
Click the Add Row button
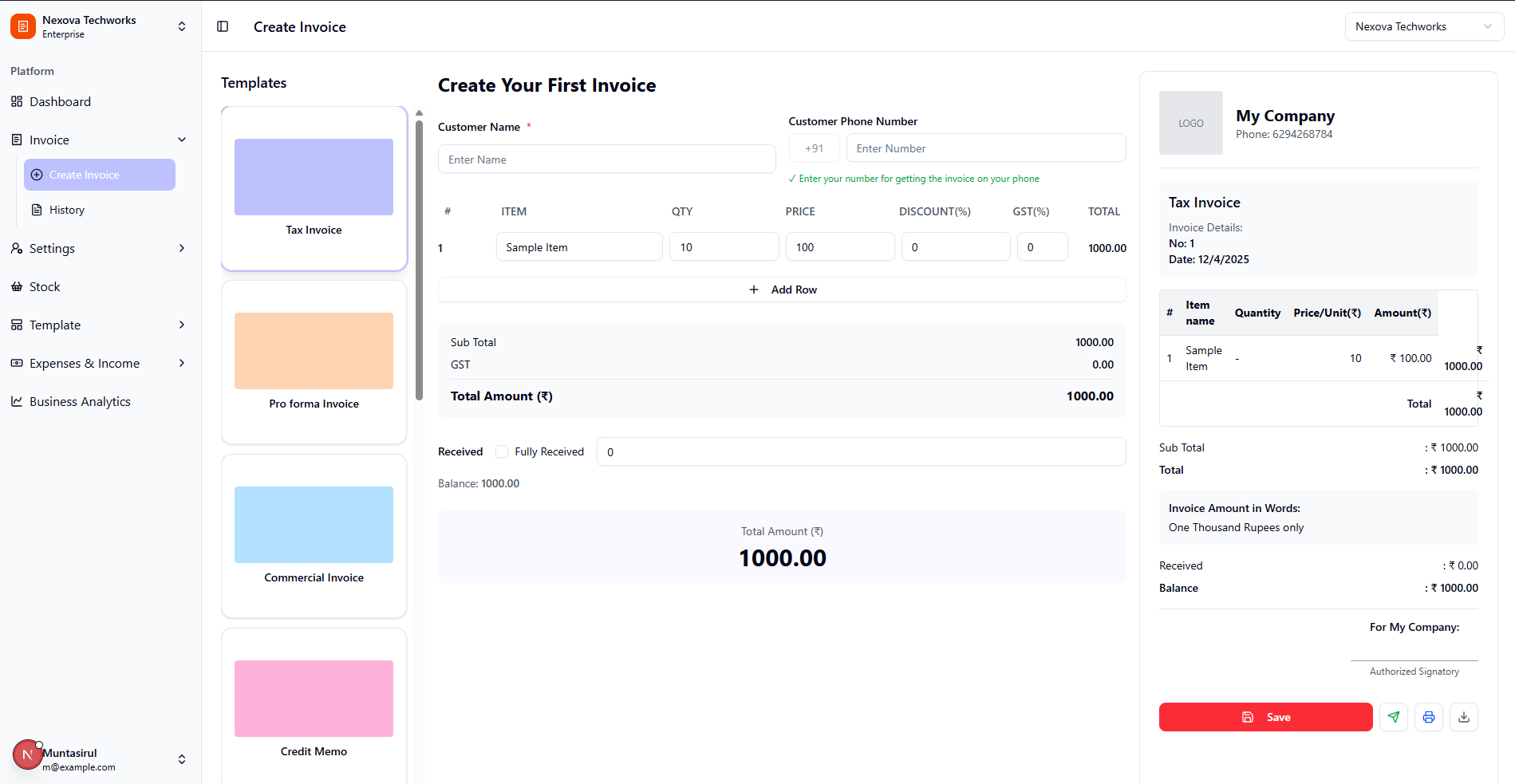tap(782, 290)
